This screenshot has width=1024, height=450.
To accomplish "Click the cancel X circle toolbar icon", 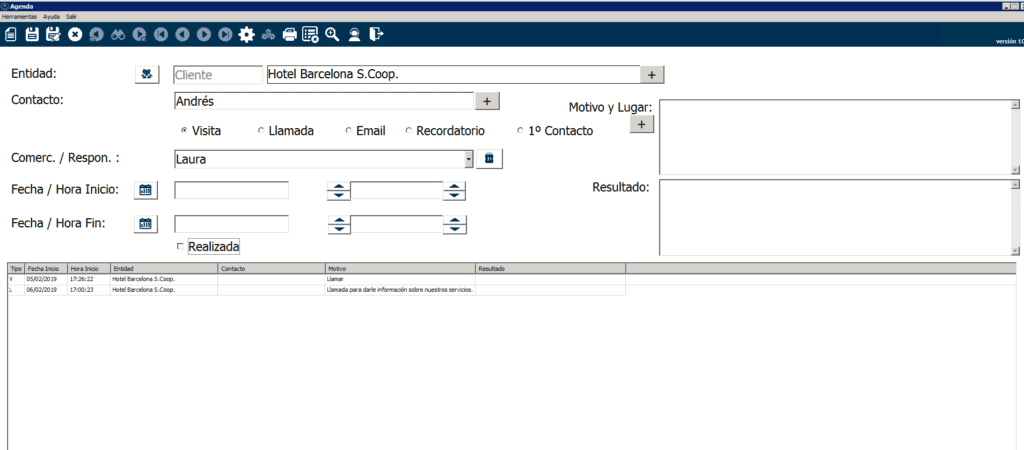I will (x=75, y=35).
